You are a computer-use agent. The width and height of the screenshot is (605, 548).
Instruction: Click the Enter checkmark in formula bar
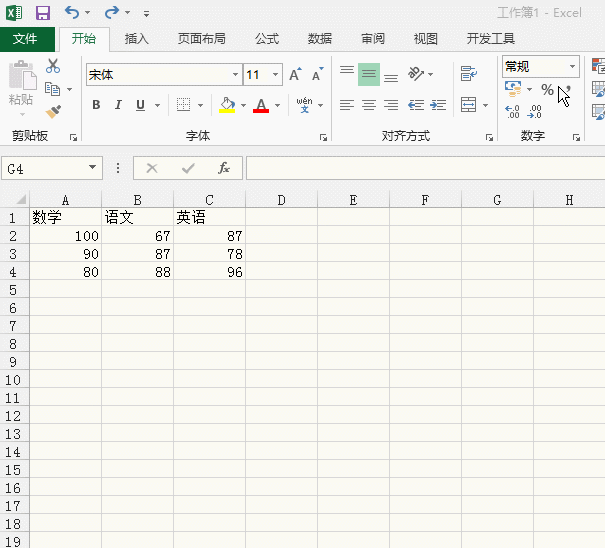tap(188, 168)
